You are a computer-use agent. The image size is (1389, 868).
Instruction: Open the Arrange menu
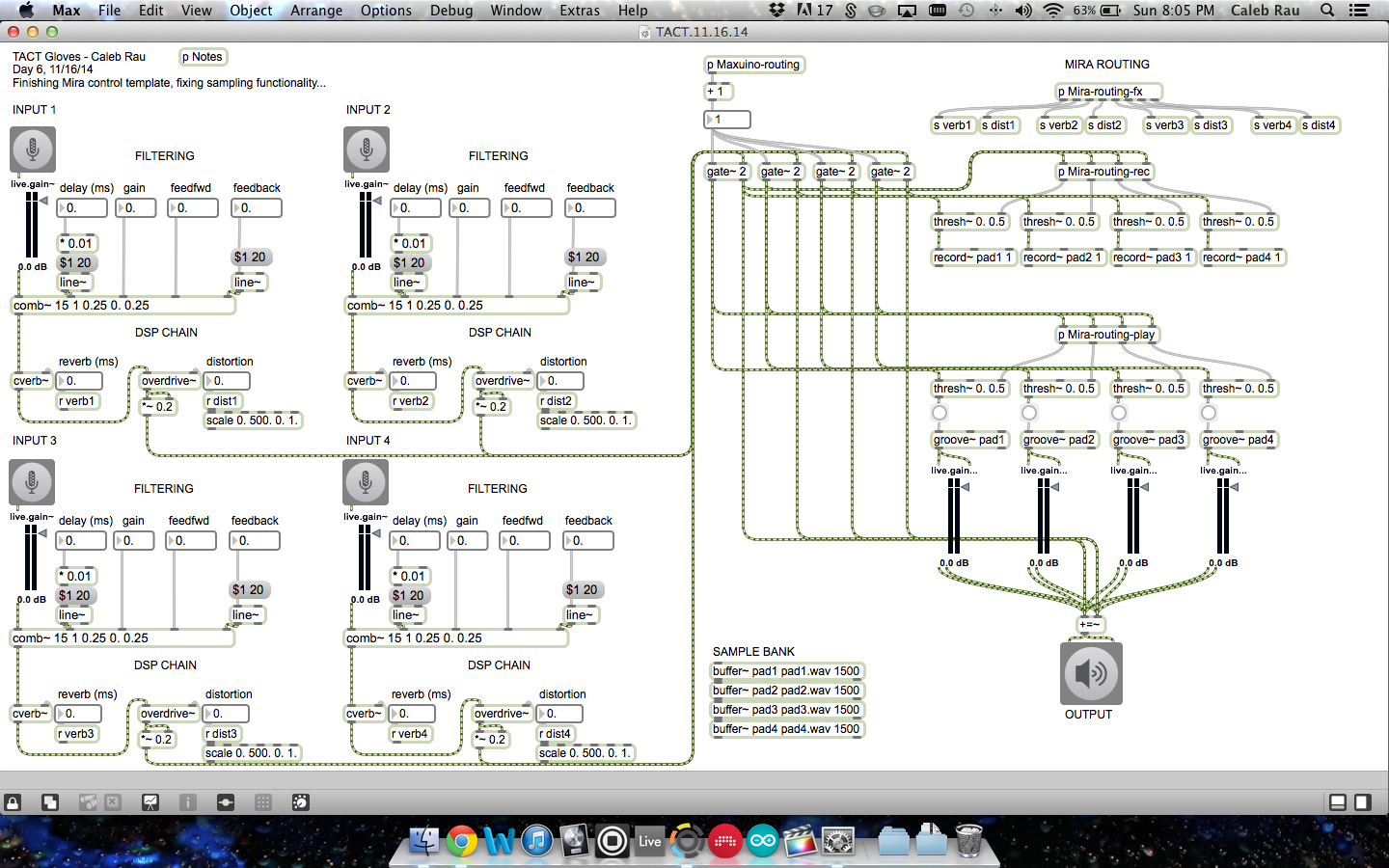pyautogui.click(x=316, y=11)
